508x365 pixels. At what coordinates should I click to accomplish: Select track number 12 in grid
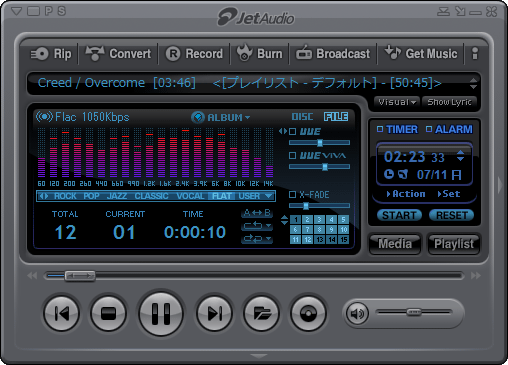(307, 239)
